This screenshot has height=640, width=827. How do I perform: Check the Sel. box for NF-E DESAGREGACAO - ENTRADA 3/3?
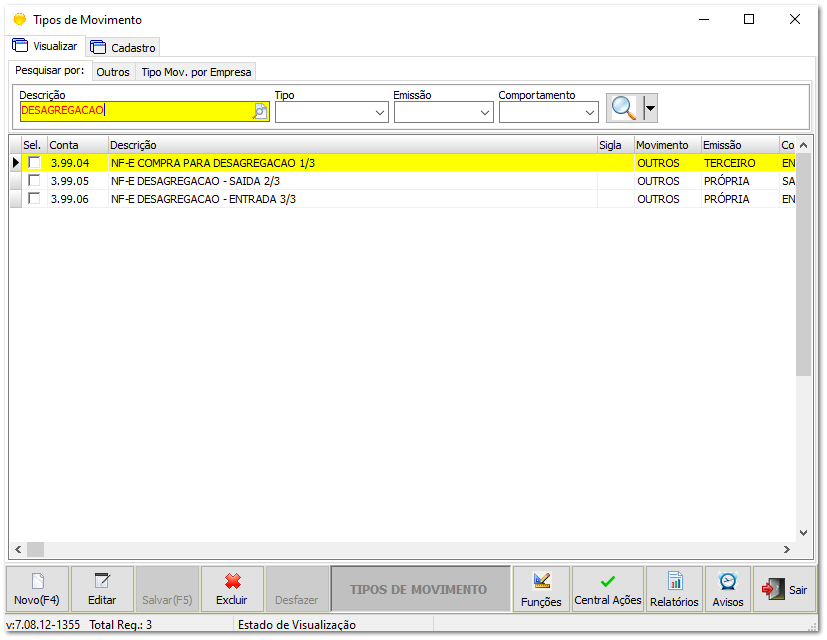pos(35,198)
